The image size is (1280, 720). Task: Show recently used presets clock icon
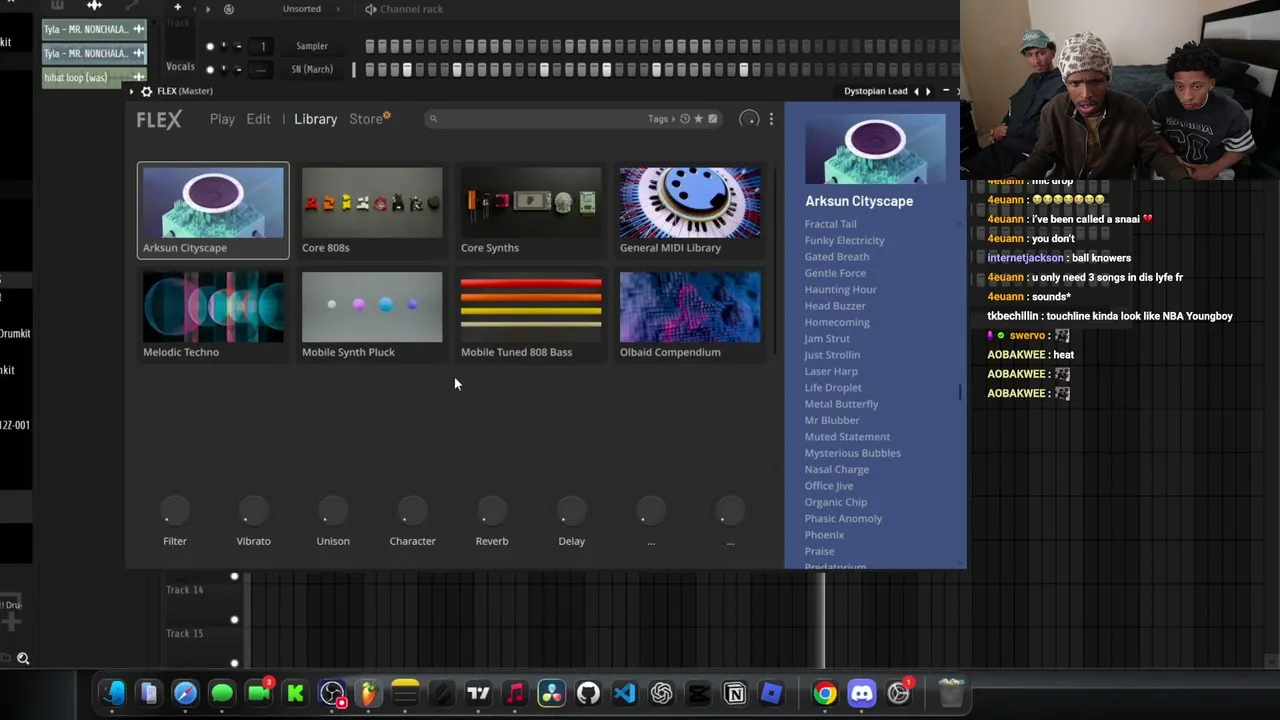685,119
